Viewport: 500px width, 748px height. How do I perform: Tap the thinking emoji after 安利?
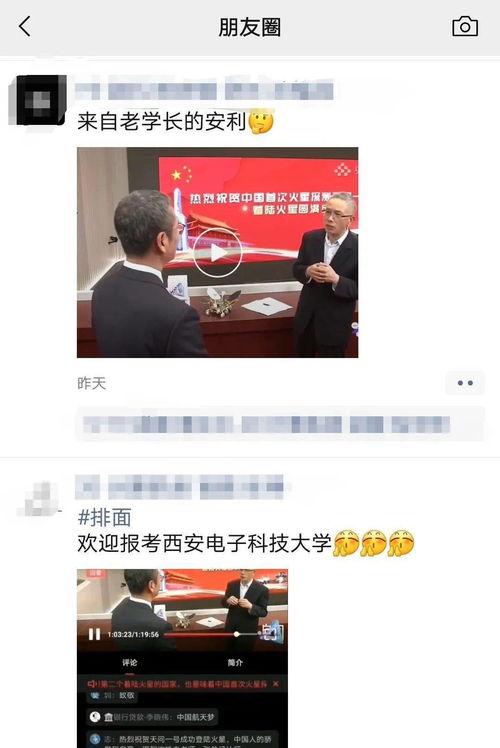click(261, 122)
